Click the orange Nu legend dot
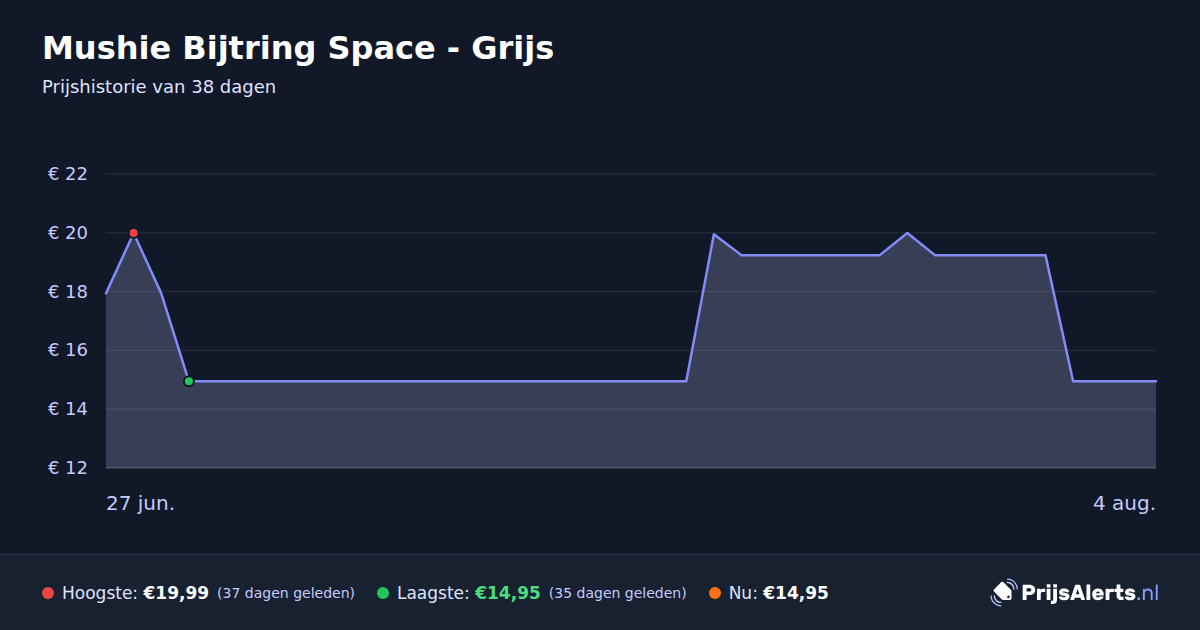 point(715,593)
